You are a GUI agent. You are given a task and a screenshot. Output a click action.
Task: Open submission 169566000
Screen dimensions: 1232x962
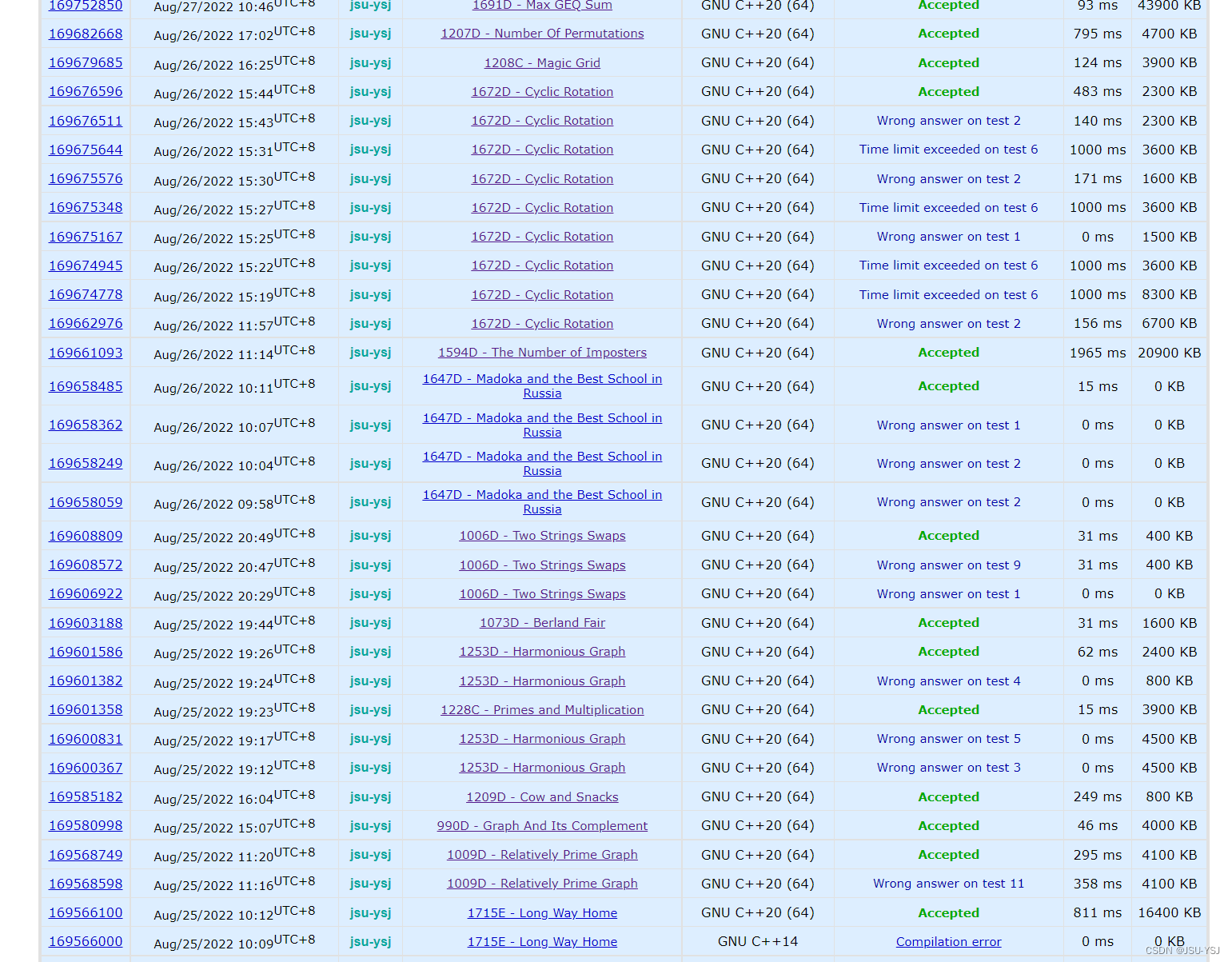pos(86,941)
